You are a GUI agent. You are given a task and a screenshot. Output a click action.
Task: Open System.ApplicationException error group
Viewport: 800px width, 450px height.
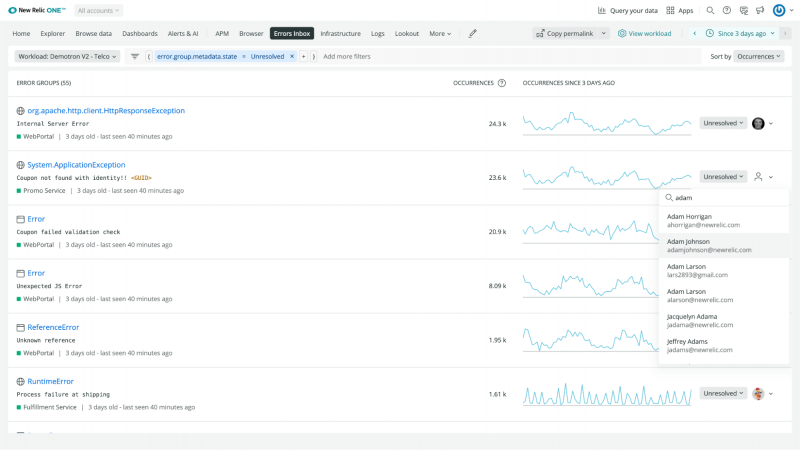[x=76, y=165]
